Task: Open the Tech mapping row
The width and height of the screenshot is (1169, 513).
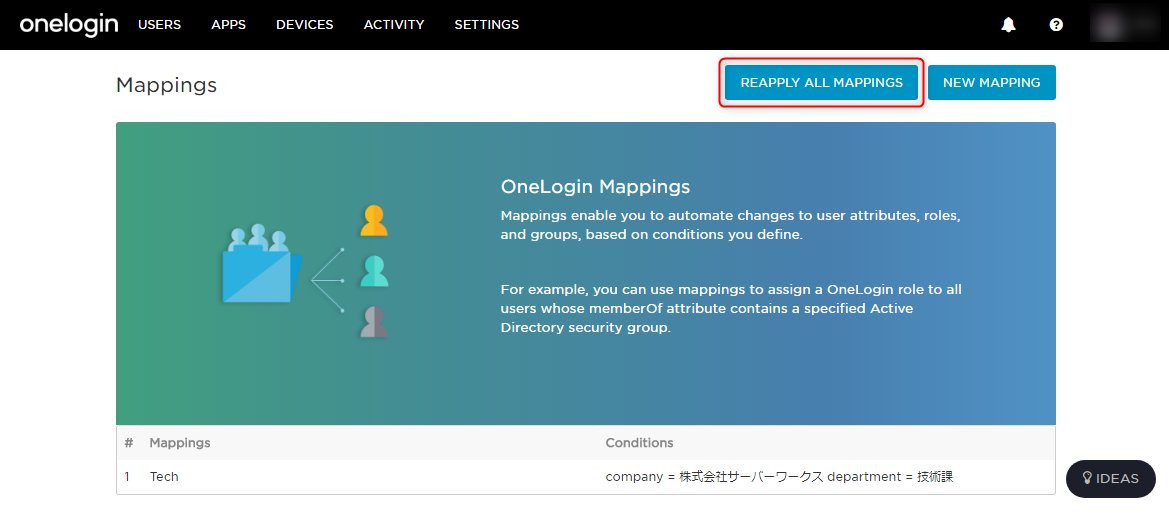Action: point(585,476)
